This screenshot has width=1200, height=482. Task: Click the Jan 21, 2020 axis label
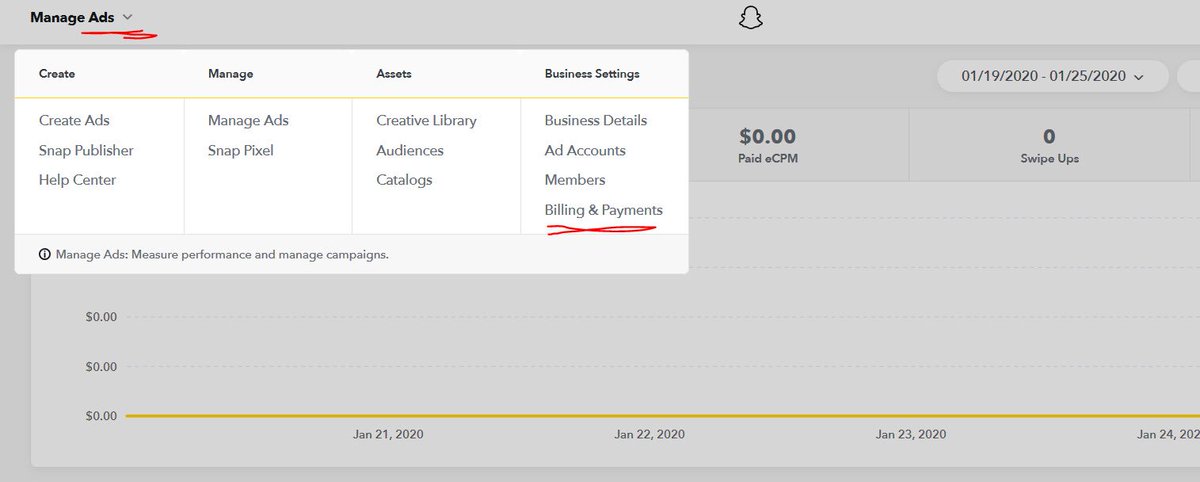point(388,434)
